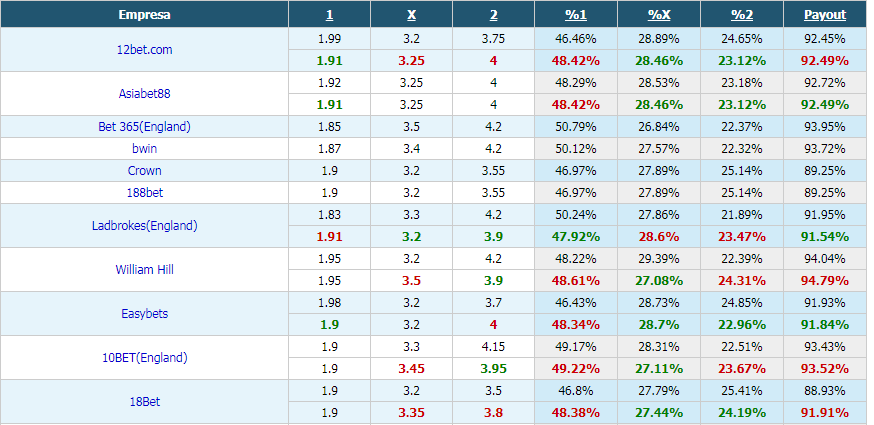Click Bet 365 draw odd 3.5
The width and height of the screenshot is (874, 425).
pyautogui.click(x=411, y=127)
